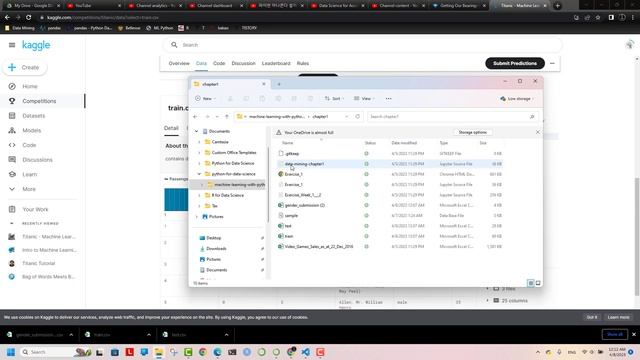Switch Explorer to details view layout
This screenshot has width=640, height=360.
531,283
